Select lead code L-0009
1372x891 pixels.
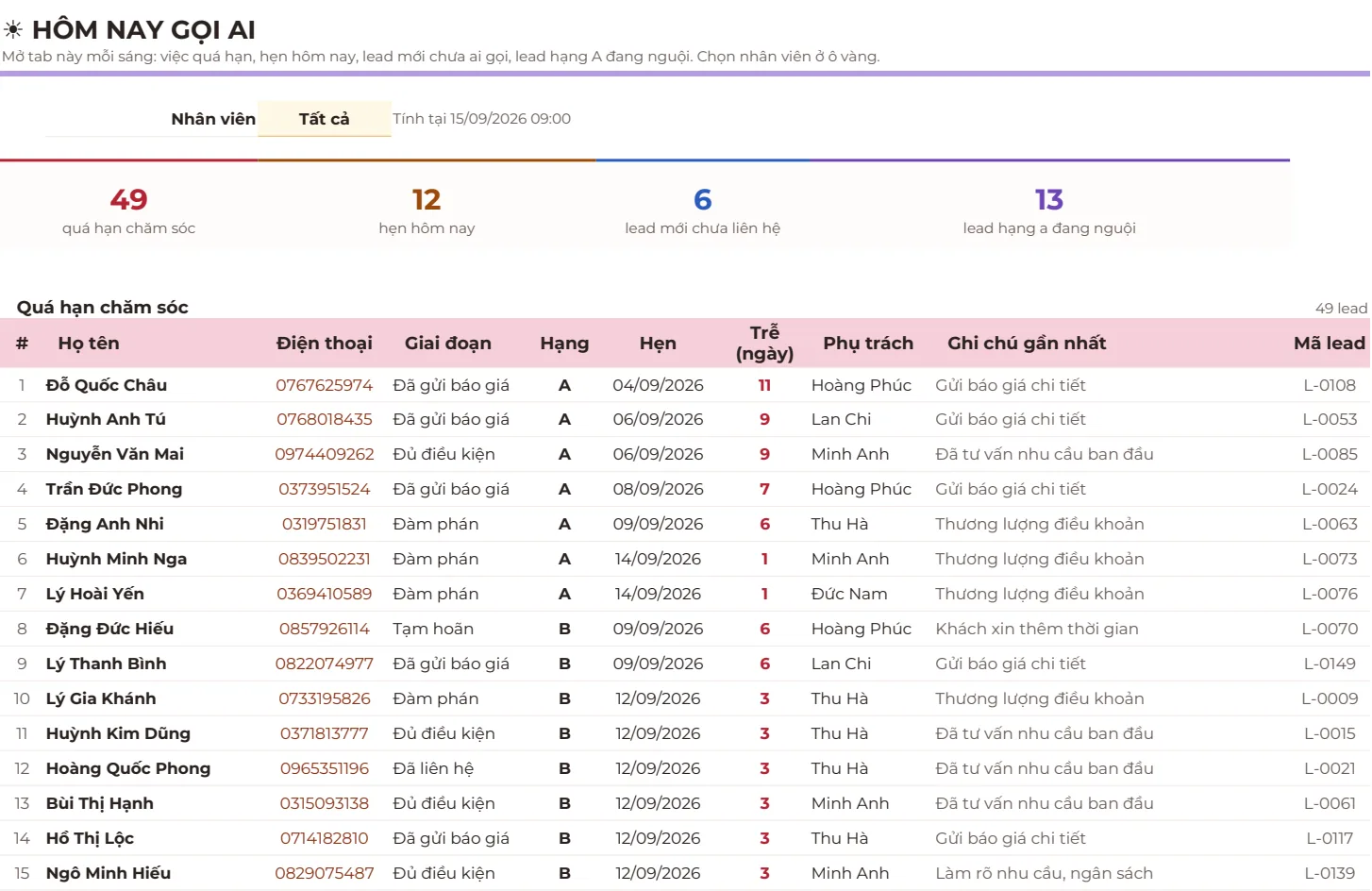point(1330,698)
